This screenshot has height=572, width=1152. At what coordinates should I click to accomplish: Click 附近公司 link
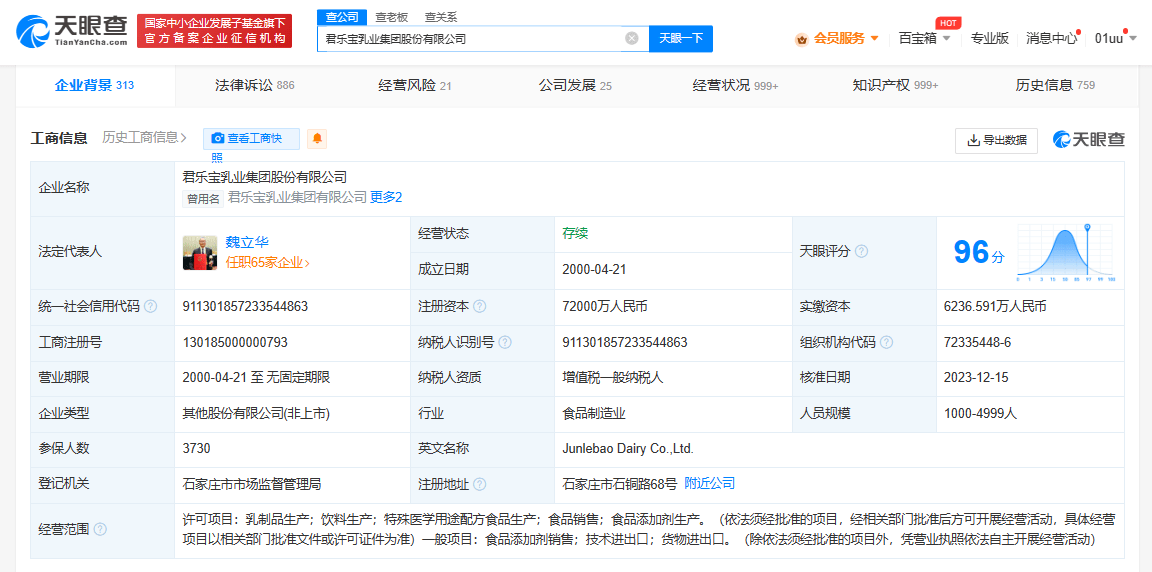[x=710, y=483]
